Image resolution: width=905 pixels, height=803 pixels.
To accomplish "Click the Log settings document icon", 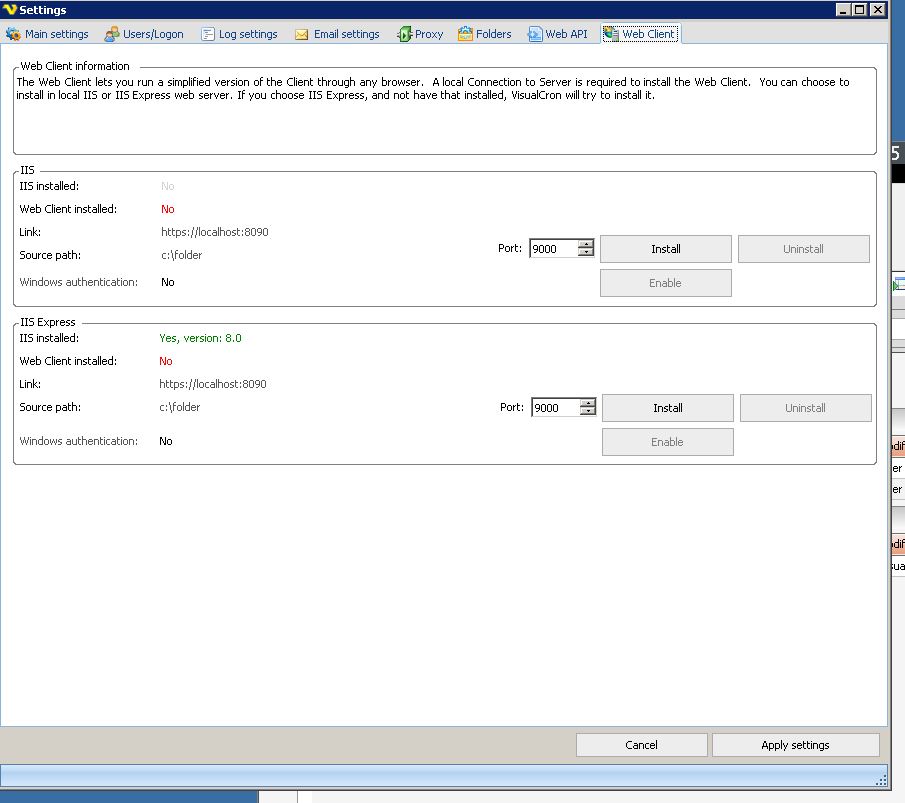I will point(208,34).
